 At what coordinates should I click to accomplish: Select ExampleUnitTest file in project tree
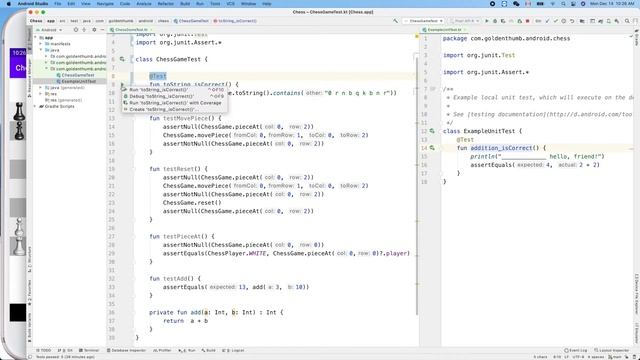point(76,81)
